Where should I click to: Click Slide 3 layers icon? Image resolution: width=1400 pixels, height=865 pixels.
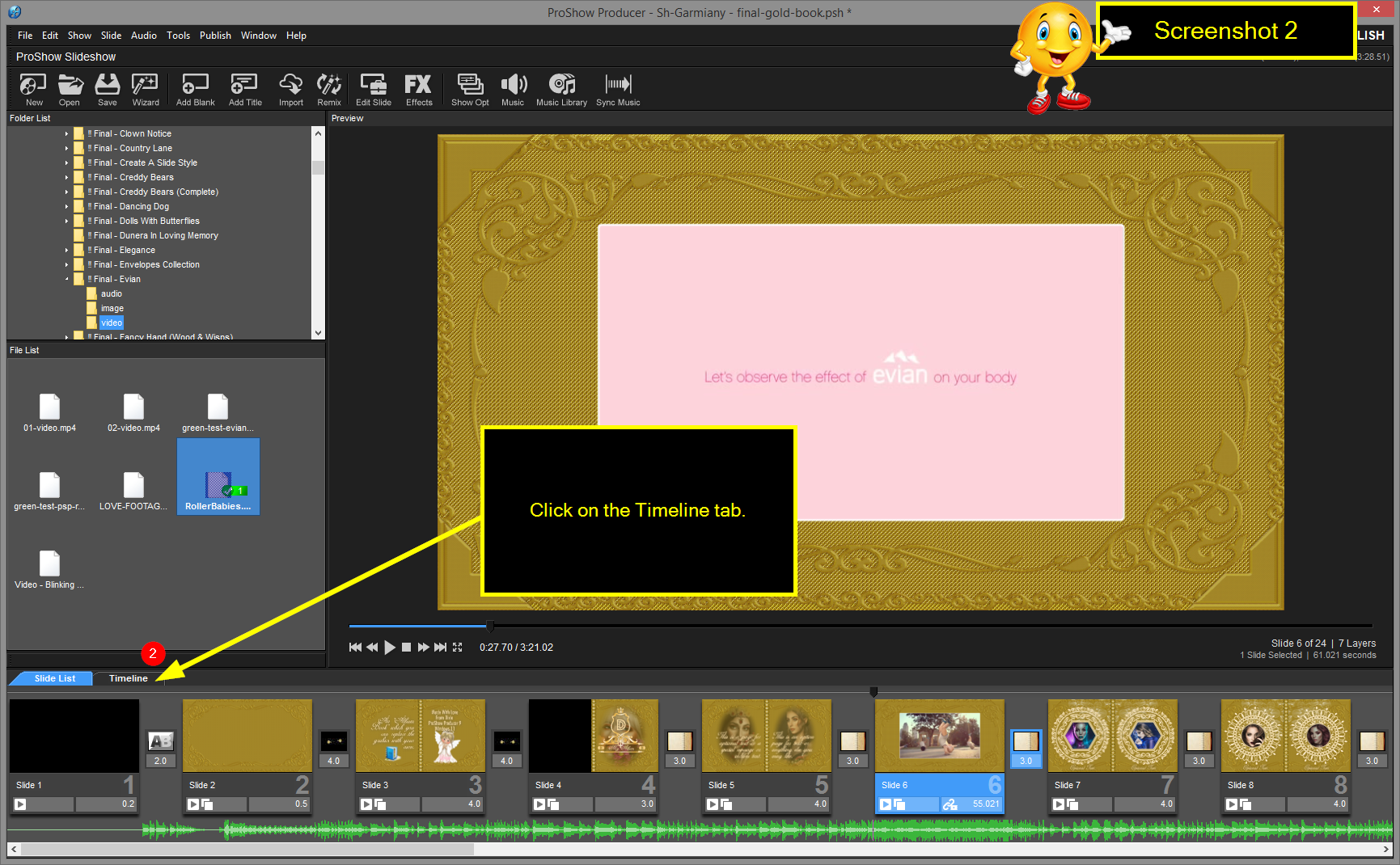[x=380, y=804]
